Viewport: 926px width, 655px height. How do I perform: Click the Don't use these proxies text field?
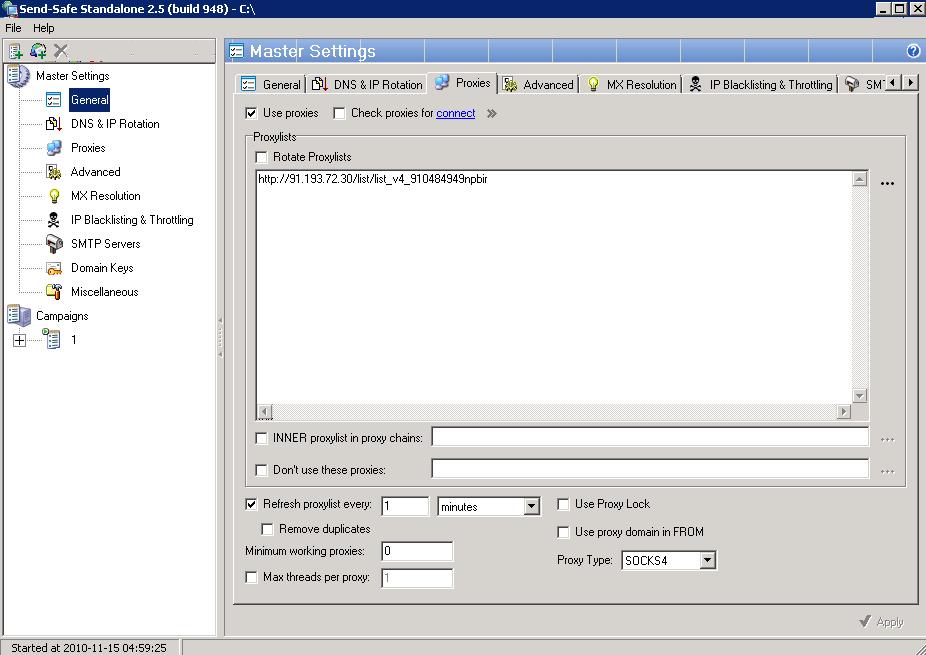click(650, 469)
